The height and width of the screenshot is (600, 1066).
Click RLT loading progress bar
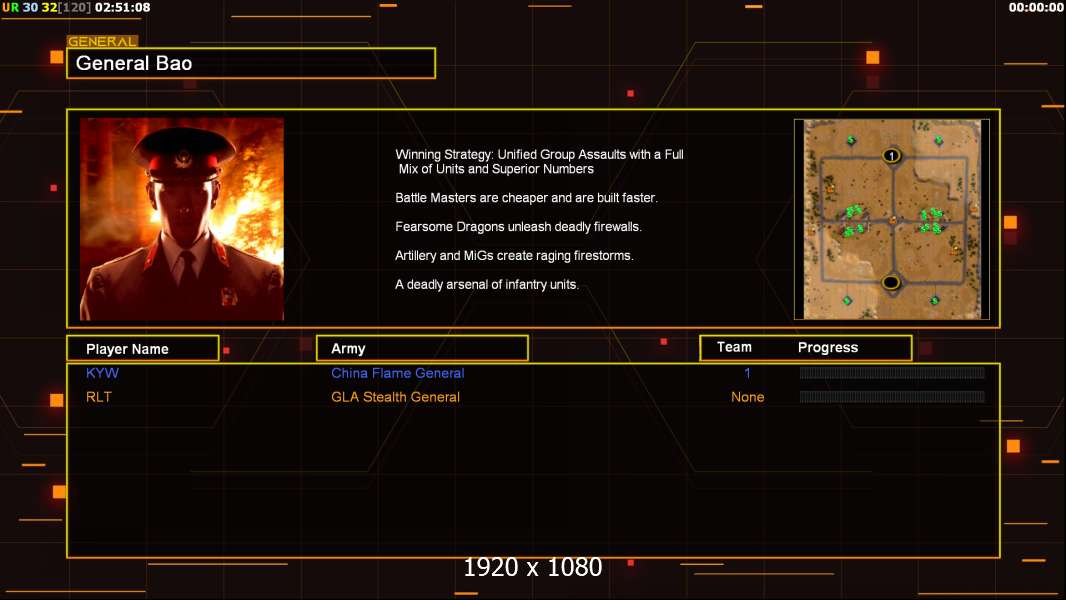[892, 397]
